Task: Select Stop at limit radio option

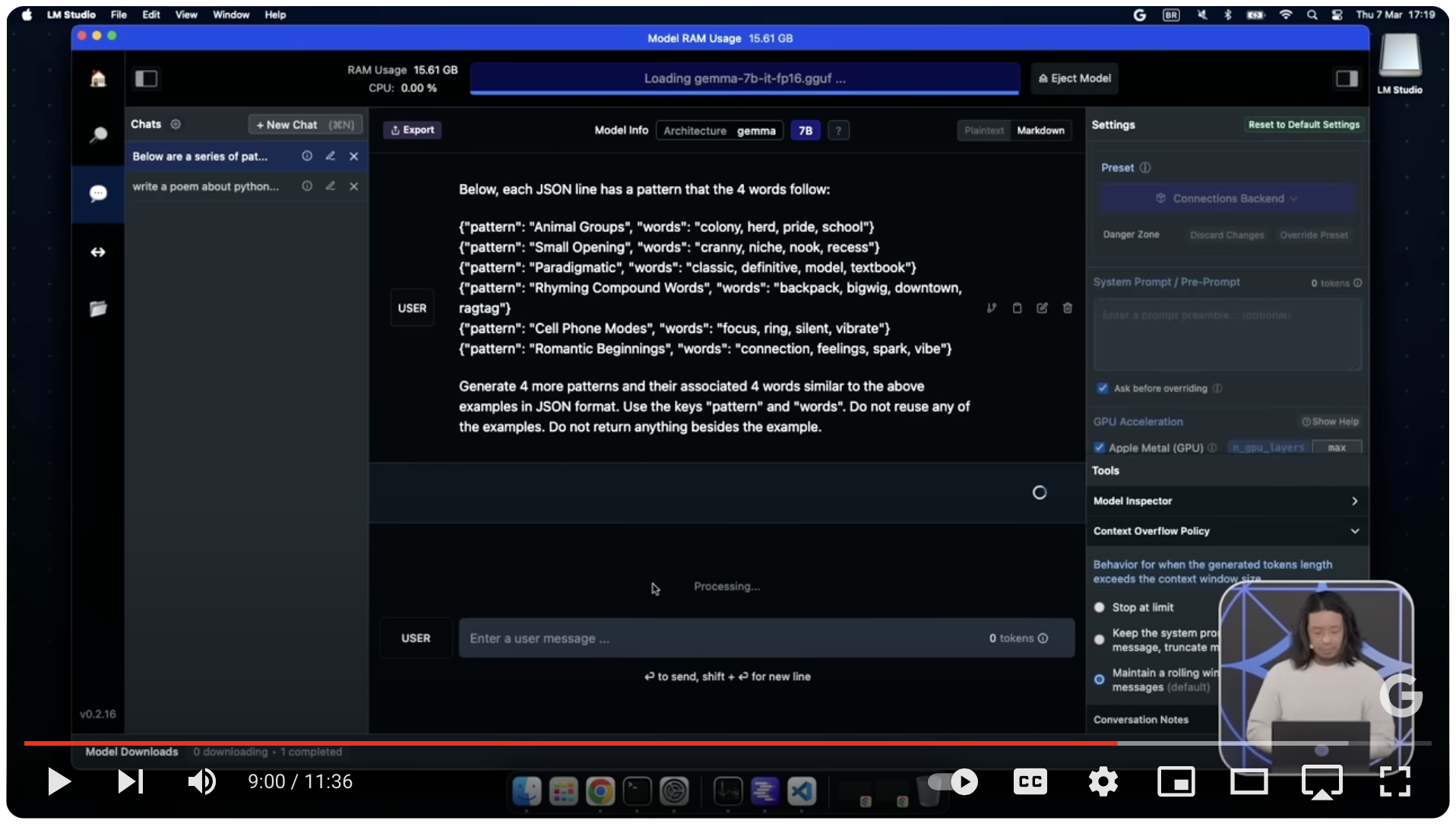Action: [1100, 607]
